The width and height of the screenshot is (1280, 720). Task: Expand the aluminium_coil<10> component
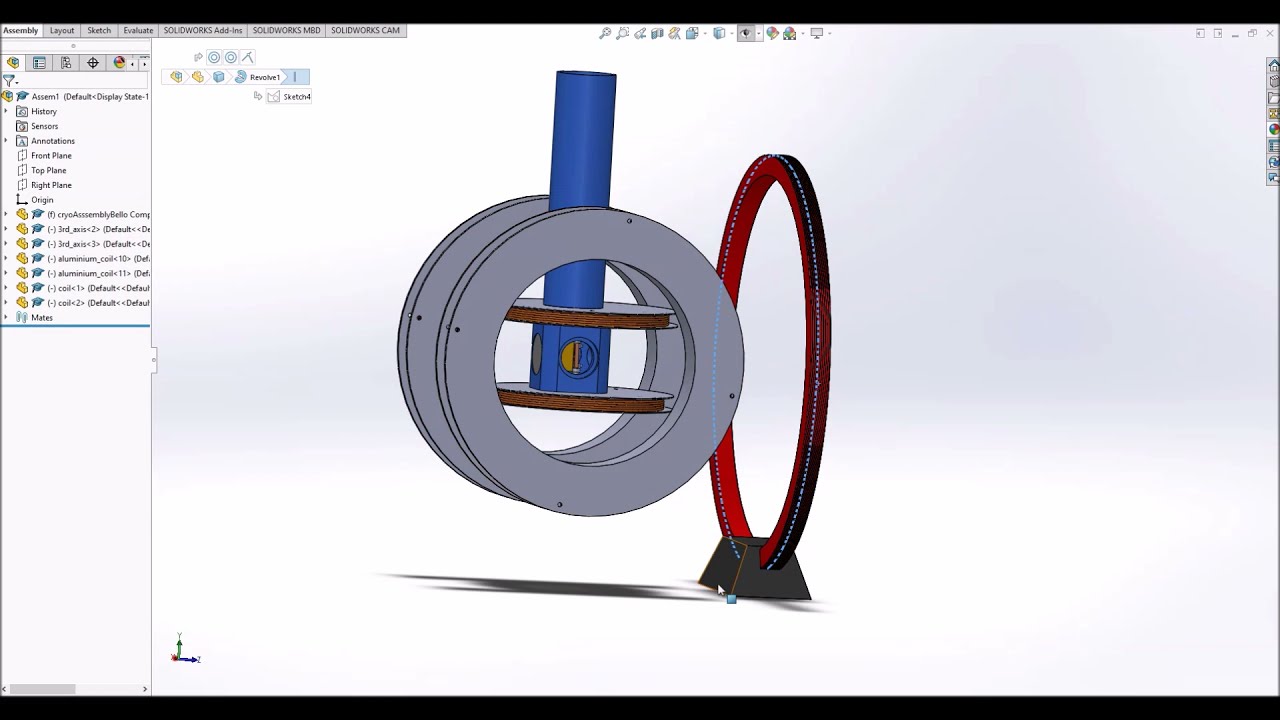click(6, 259)
